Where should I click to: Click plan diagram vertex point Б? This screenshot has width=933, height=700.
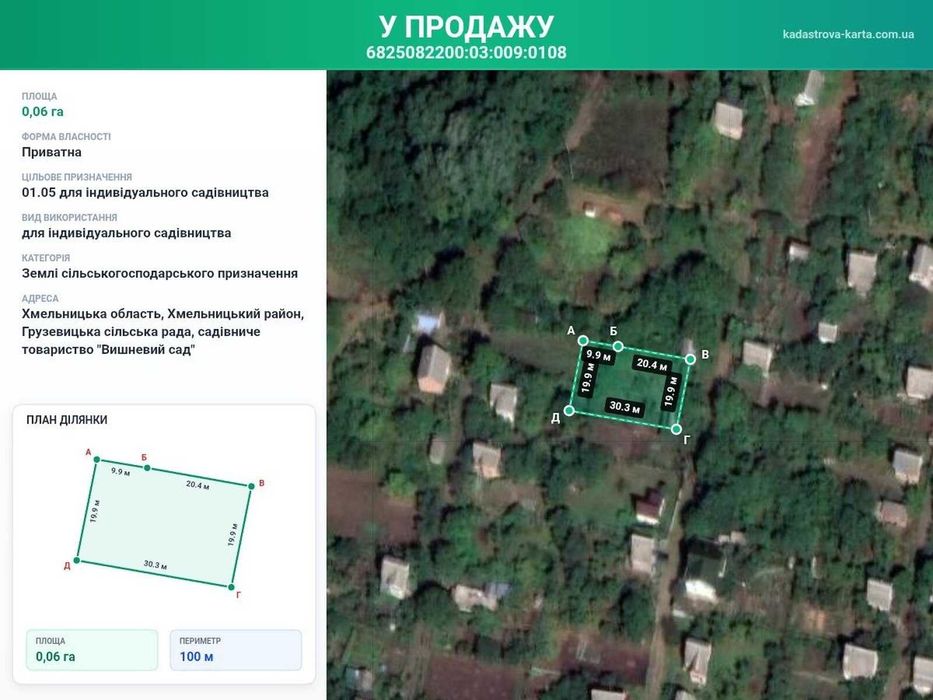pos(148,468)
